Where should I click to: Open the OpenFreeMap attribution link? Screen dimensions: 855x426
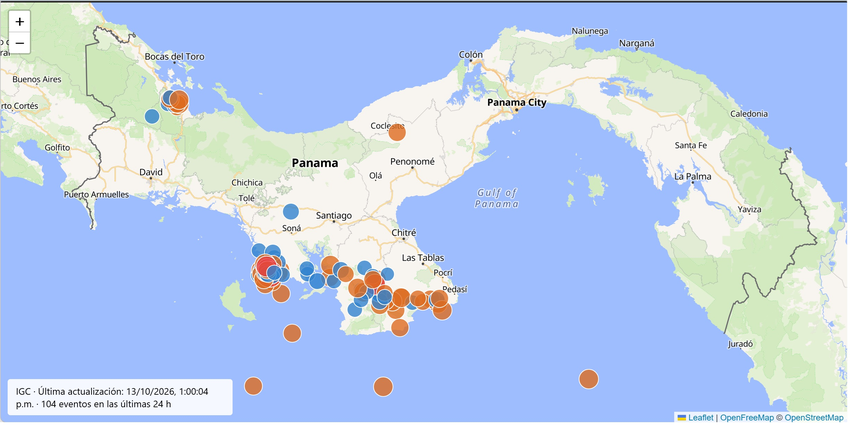pos(747,418)
